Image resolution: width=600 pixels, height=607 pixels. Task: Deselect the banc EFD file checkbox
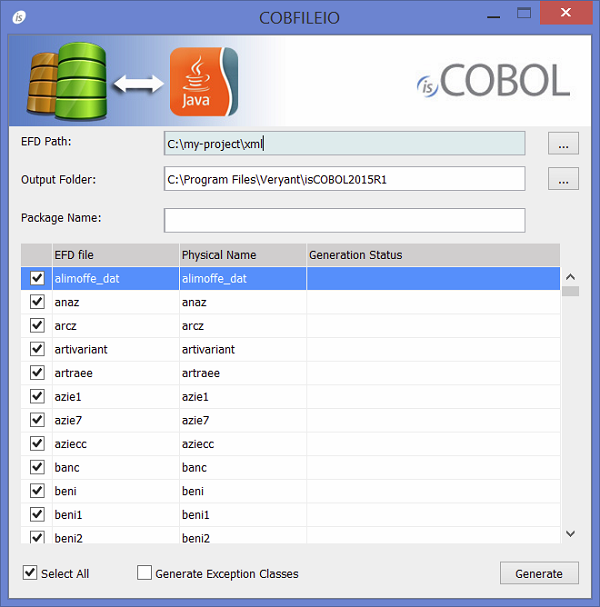(x=37, y=467)
